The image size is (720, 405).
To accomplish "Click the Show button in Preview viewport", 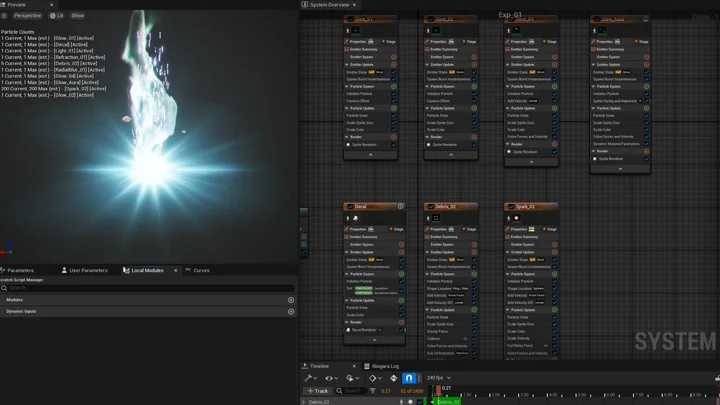I will (77, 16).
